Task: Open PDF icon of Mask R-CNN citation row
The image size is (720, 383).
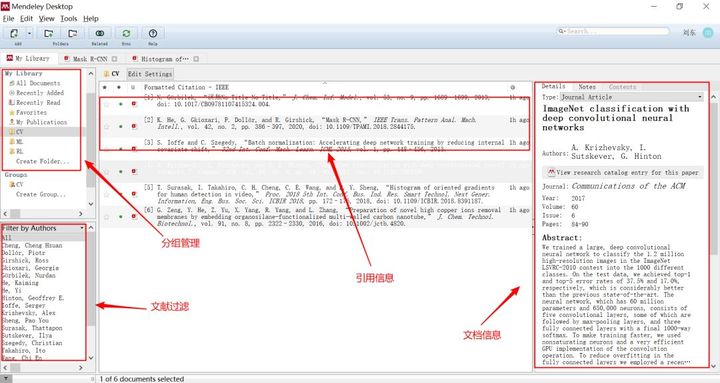Action: [x=134, y=126]
